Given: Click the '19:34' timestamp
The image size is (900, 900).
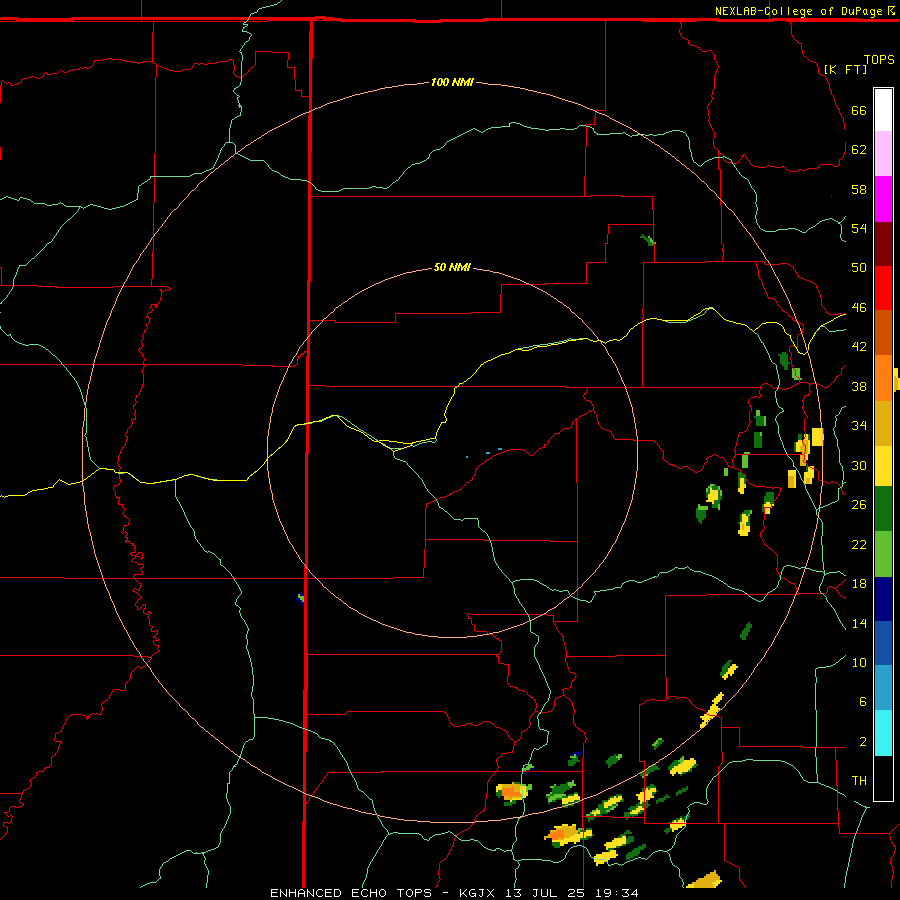Looking at the screenshot, I should pyautogui.click(x=616, y=893).
